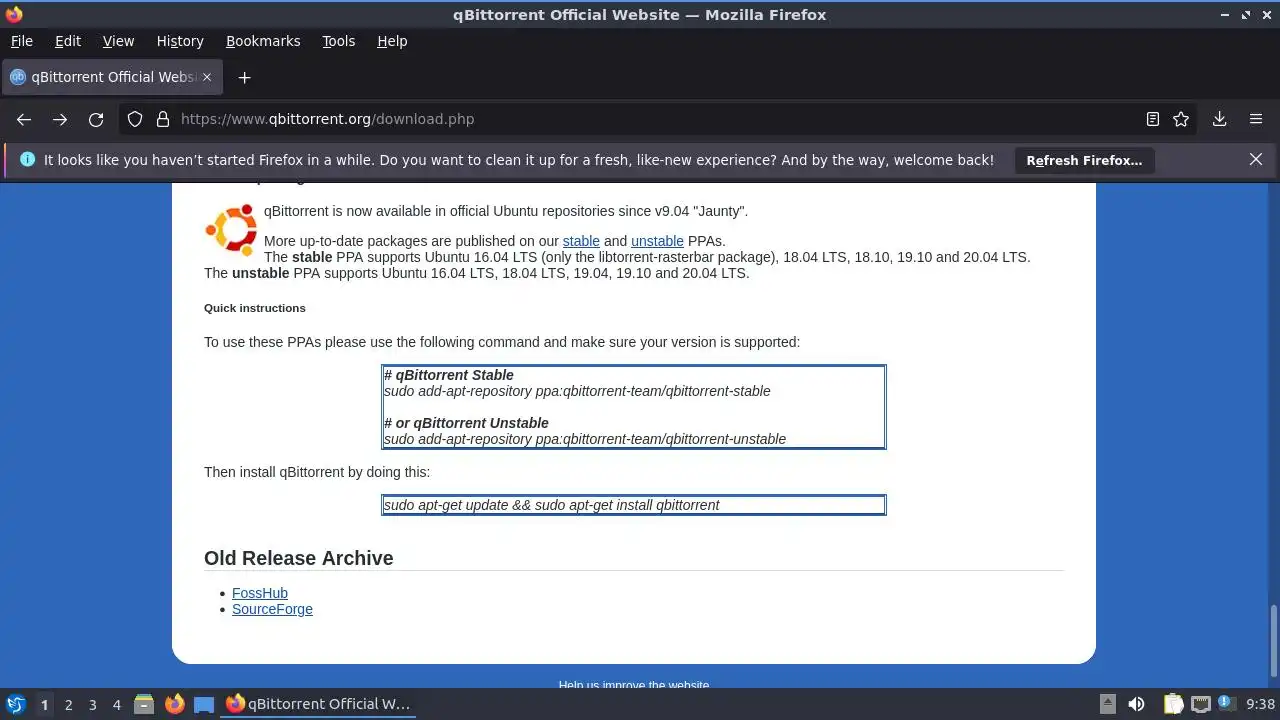Open the Firefox application hamburger menu
The width and height of the screenshot is (1280, 720).
pos(1256,119)
